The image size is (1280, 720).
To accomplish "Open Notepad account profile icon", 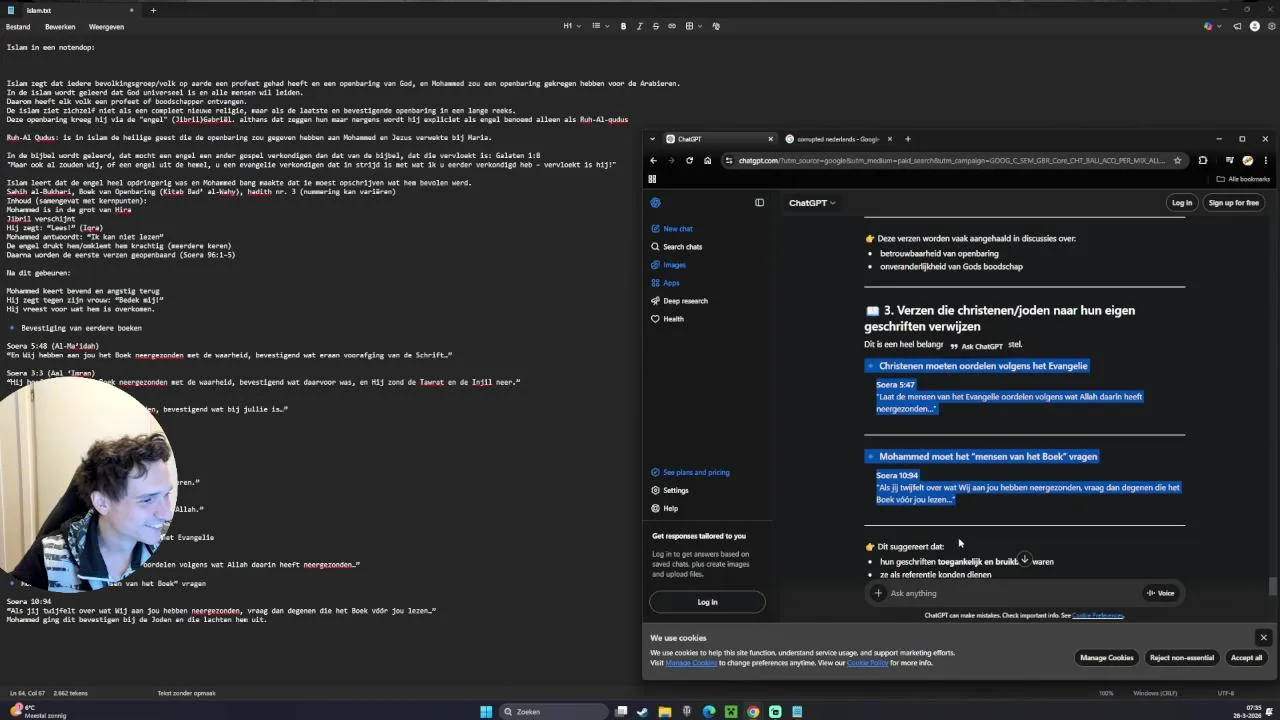I will 1254,26.
